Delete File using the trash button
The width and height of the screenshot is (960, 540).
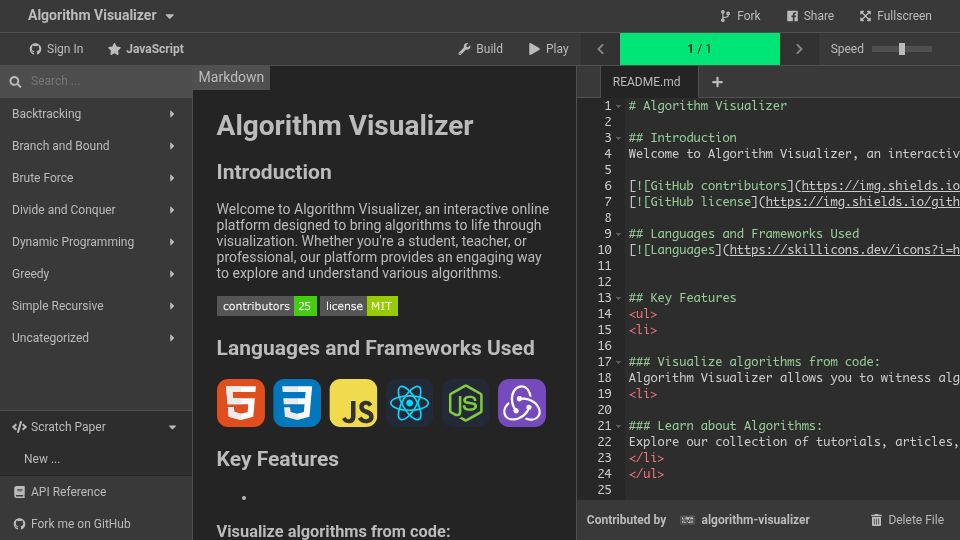907,520
